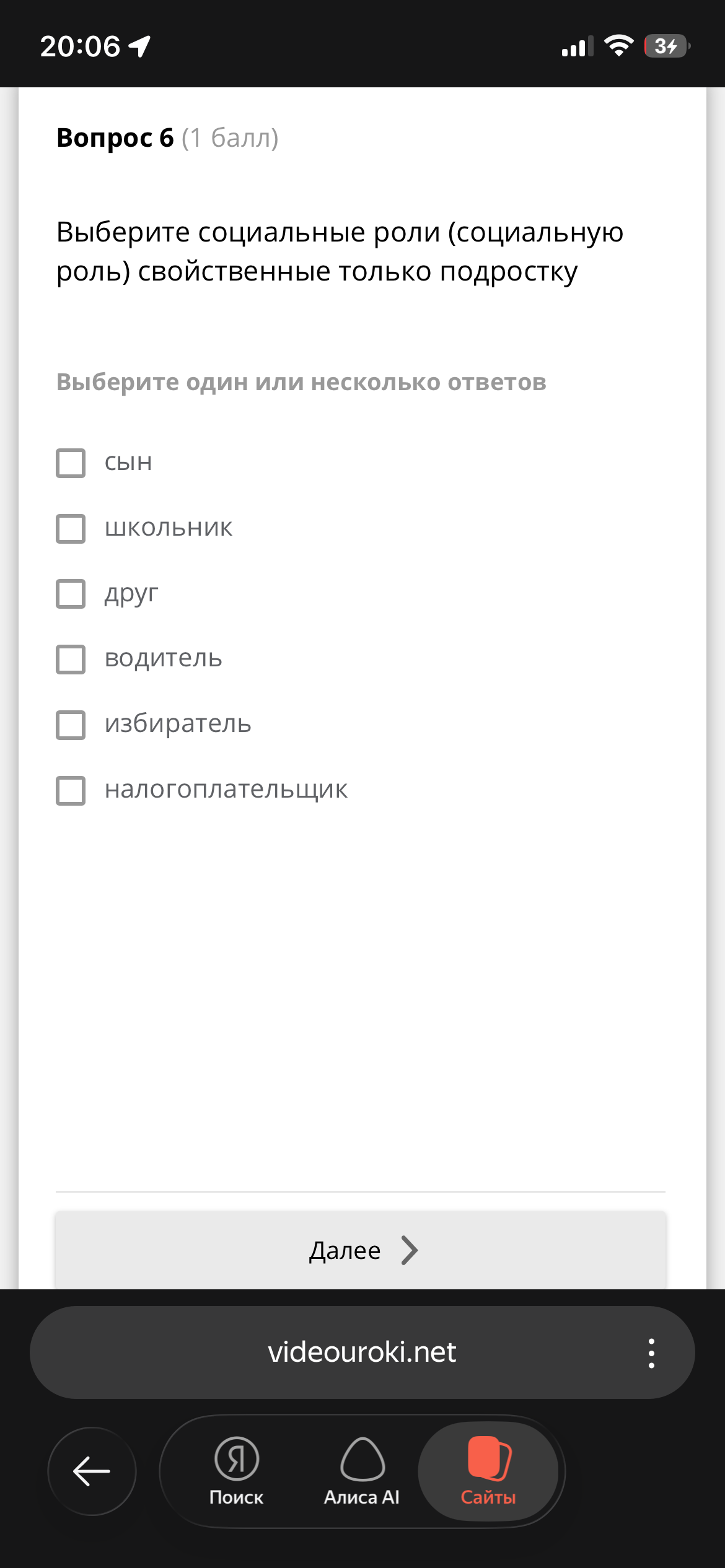Tap the 20:06 clock in the status bar
This screenshot has width=725, height=1568.
pos(79,44)
